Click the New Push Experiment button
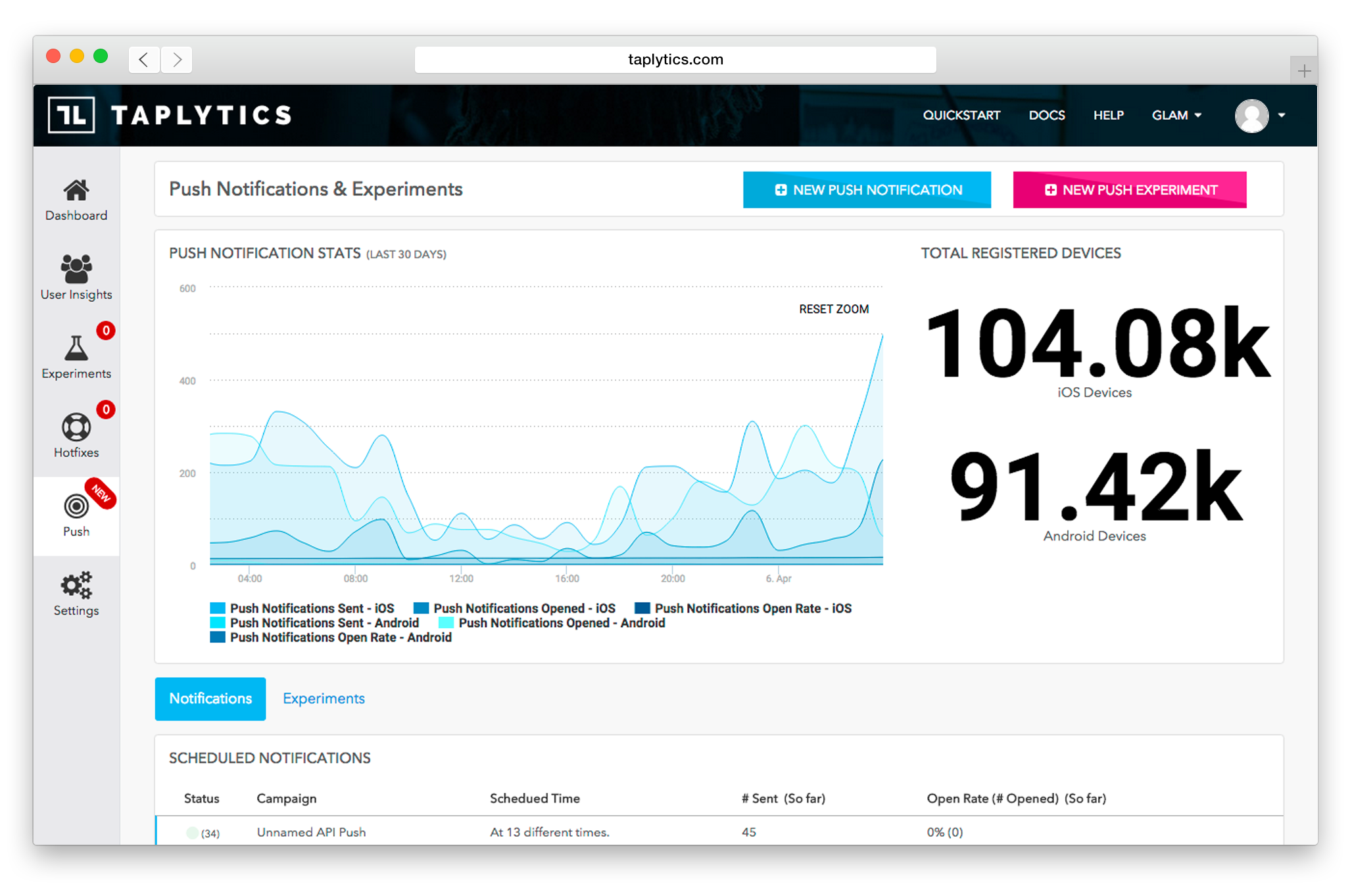 coord(1129,190)
